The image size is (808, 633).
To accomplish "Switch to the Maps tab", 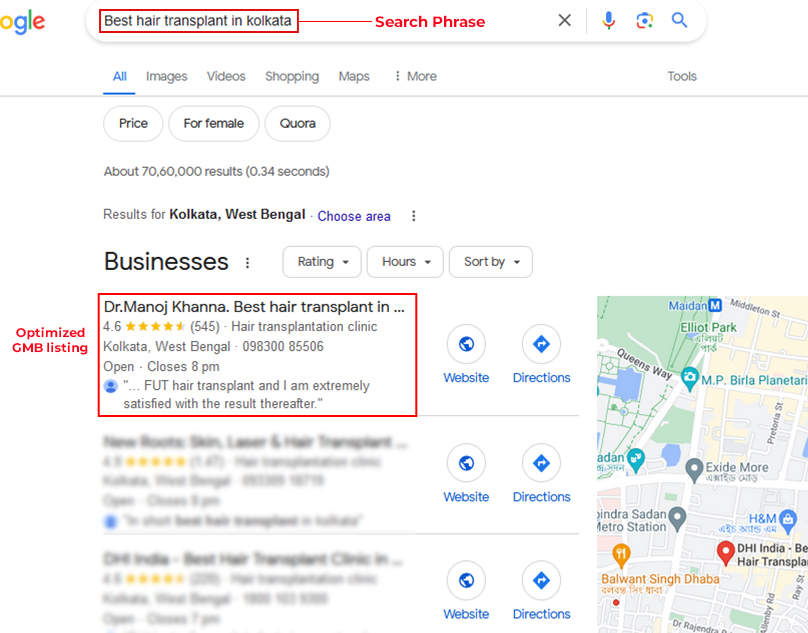I will [x=354, y=76].
